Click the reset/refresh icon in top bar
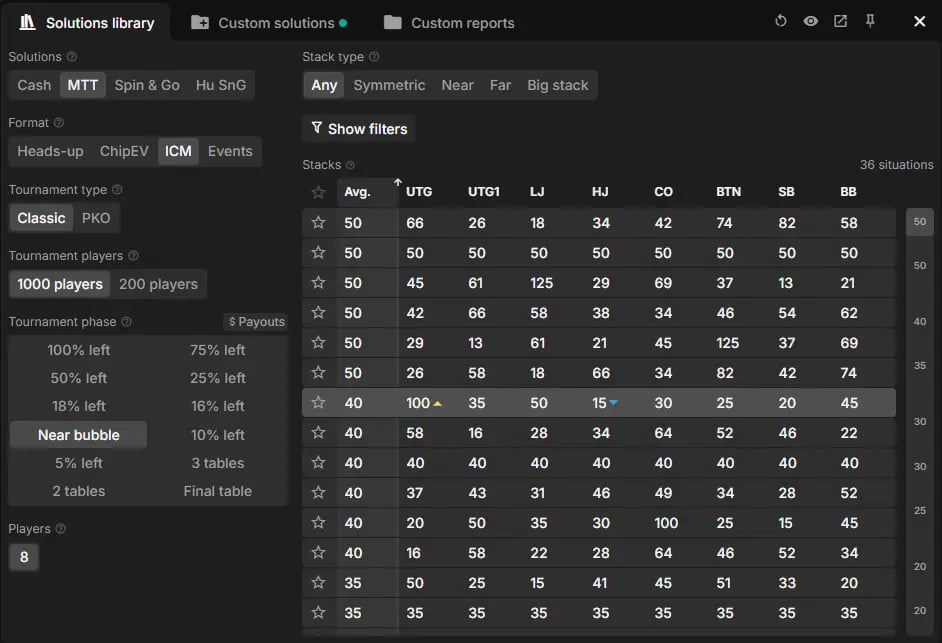 click(780, 21)
